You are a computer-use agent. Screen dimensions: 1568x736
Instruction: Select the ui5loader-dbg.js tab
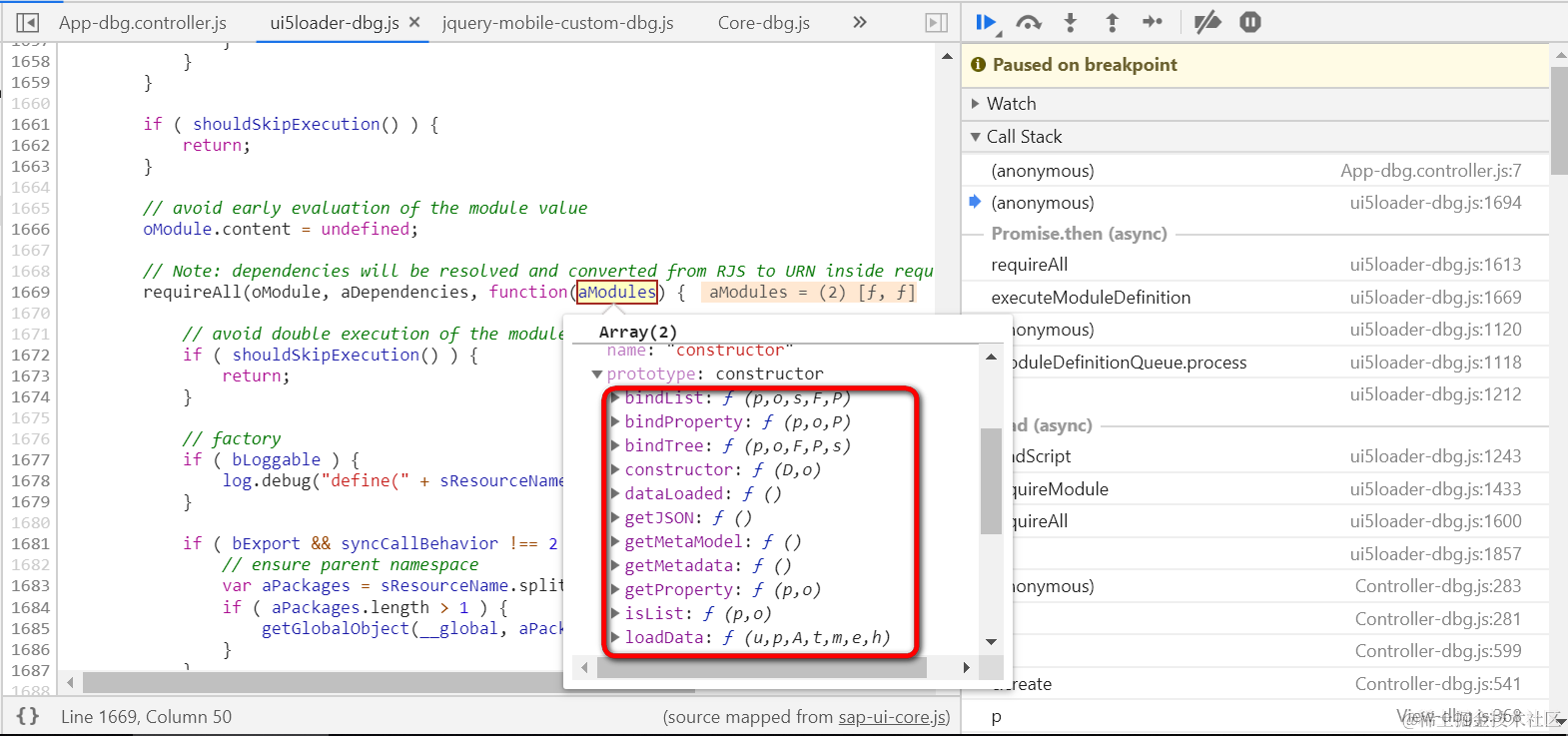335,22
